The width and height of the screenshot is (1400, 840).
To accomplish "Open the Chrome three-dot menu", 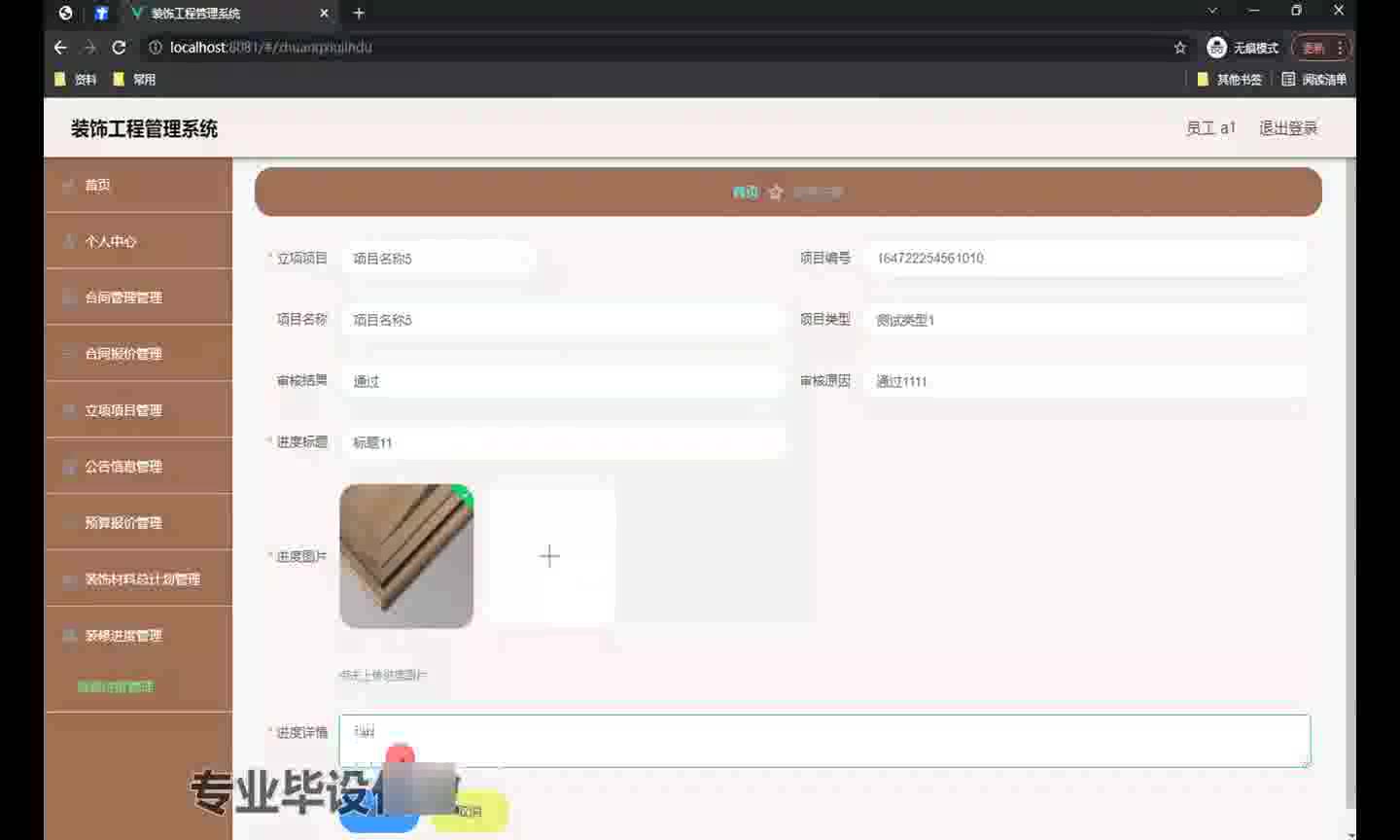I will click(1340, 47).
